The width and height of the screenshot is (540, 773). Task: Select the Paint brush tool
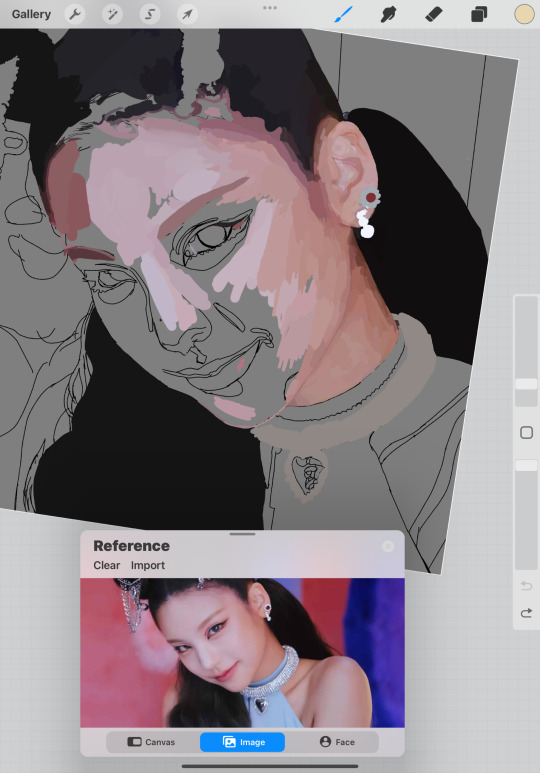pos(344,14)
